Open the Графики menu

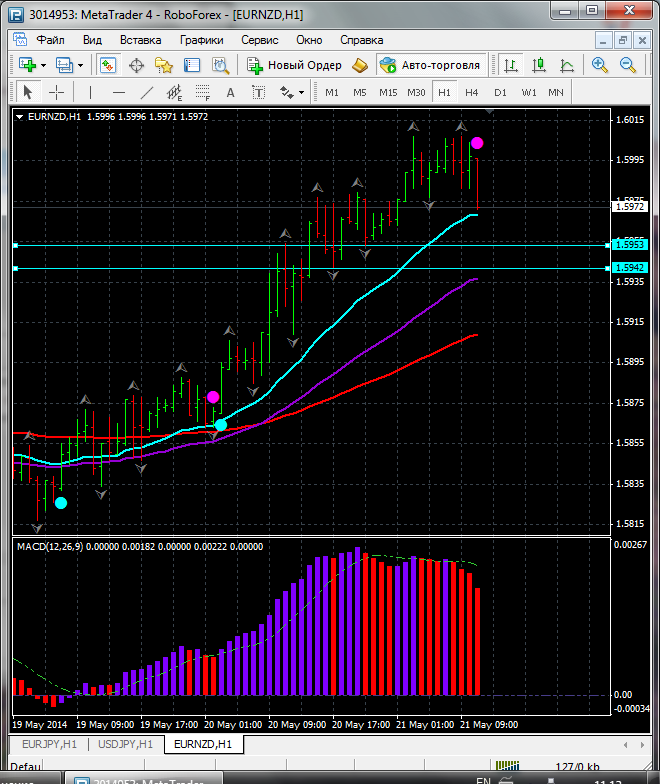201,40
